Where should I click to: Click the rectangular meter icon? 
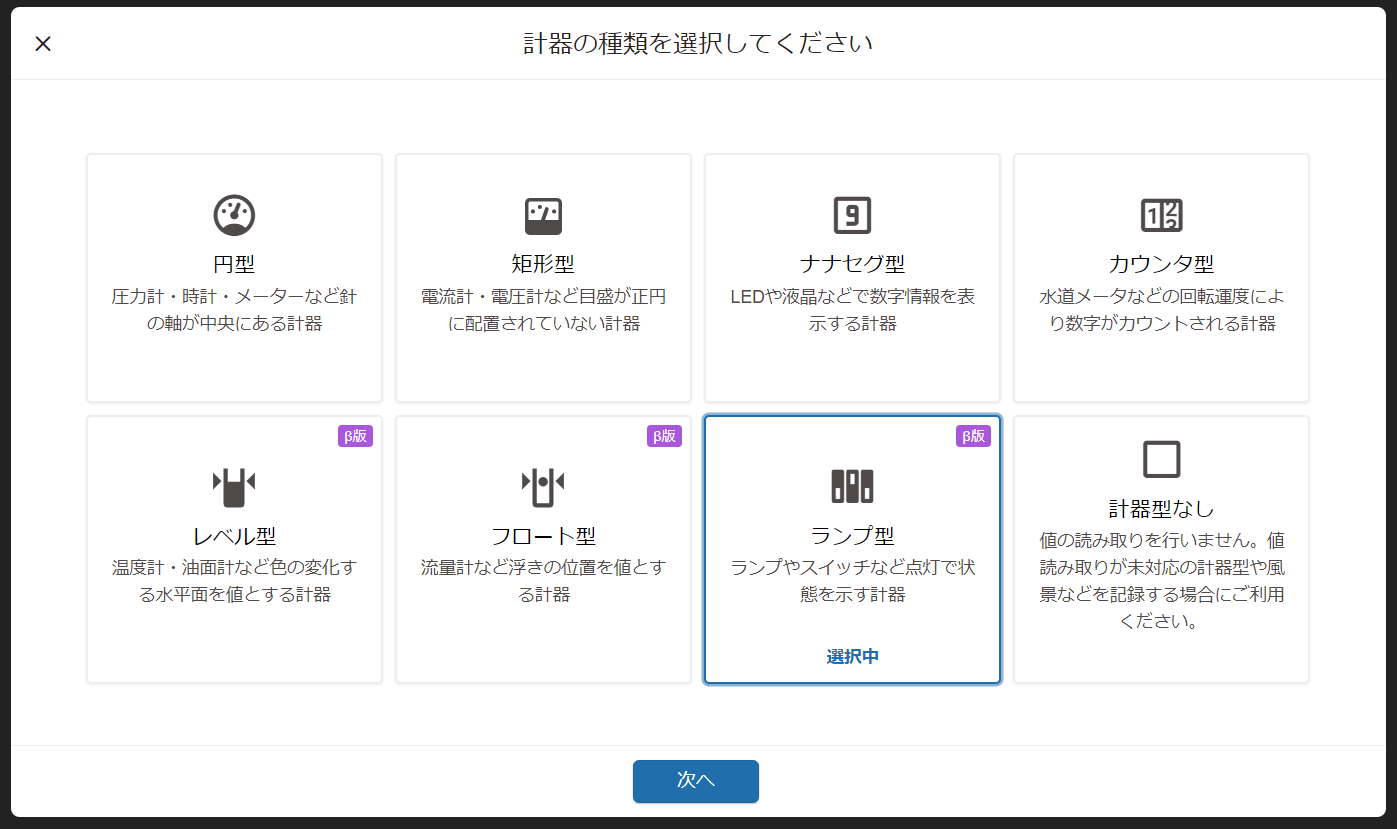coord(543,215)
